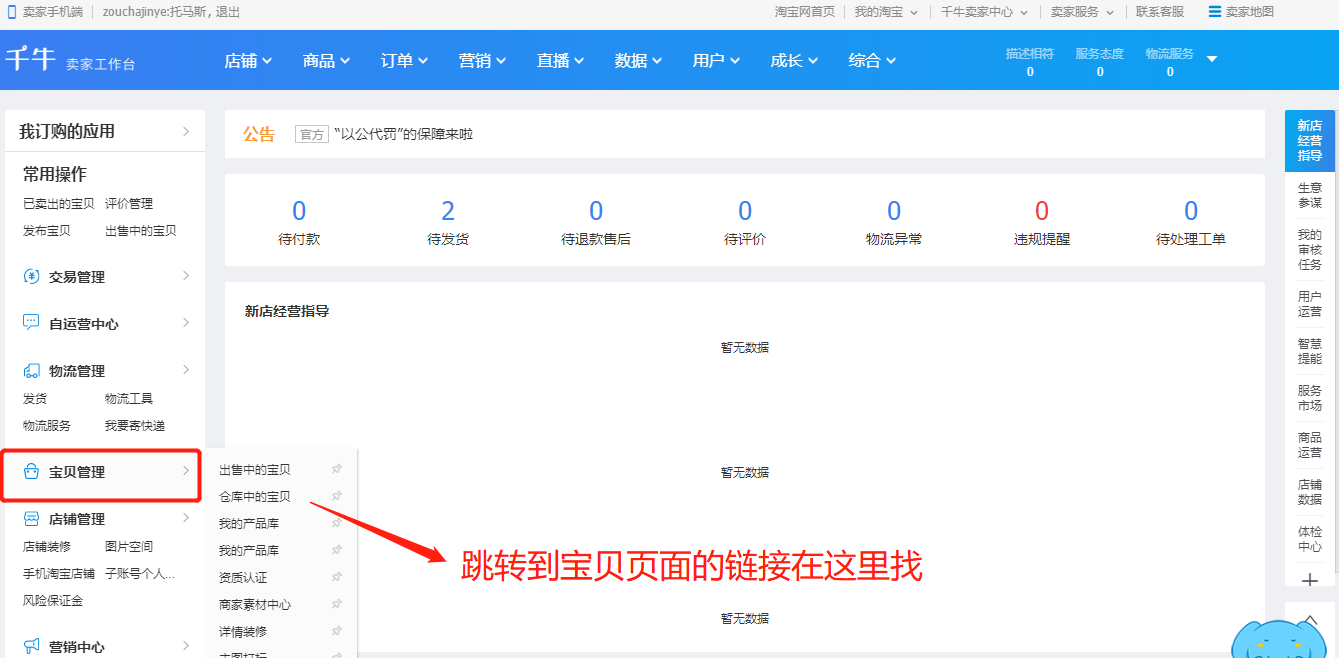The image size is (1339, 658).
Task: Open 商家素材中心 submenu entry
Action: pos(255,604)
